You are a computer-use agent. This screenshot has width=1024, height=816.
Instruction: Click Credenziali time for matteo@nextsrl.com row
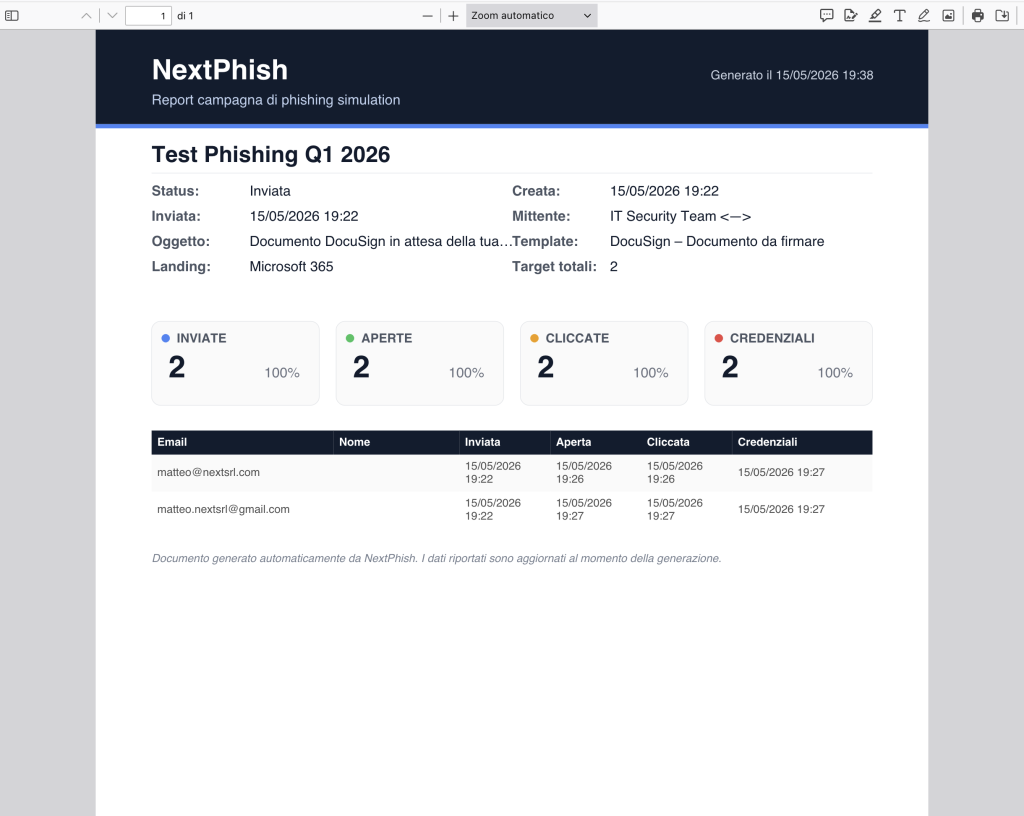tap(781, 472)
